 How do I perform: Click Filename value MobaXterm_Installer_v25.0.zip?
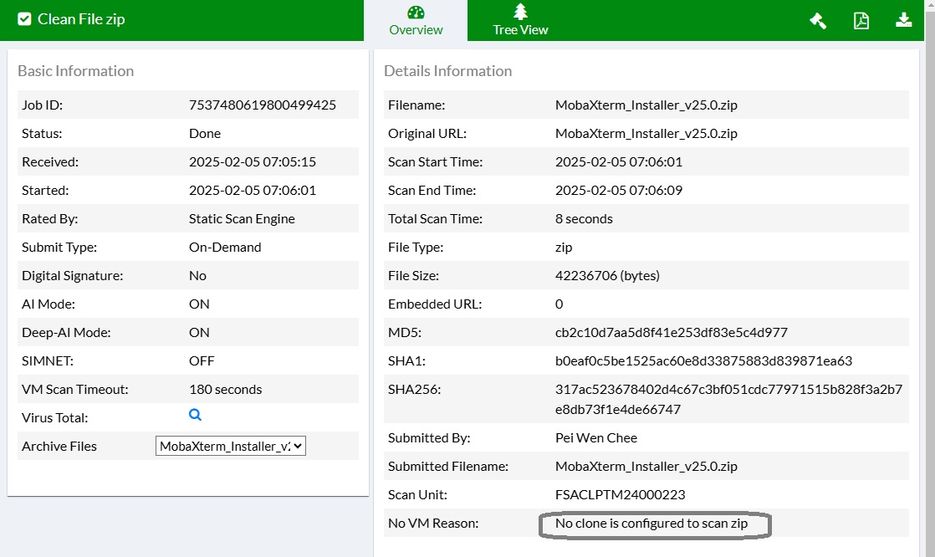coord(646,105)
